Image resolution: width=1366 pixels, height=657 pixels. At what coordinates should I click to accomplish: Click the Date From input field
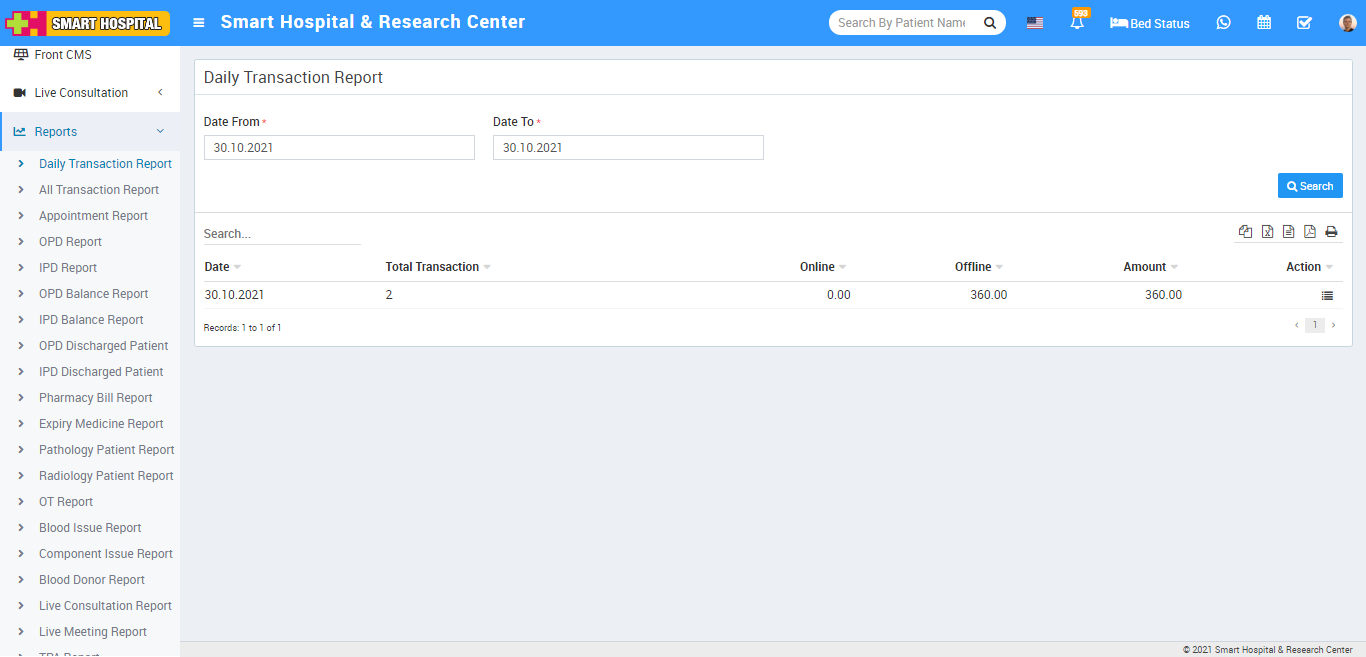pyautogui.click(x=339, y=148)
